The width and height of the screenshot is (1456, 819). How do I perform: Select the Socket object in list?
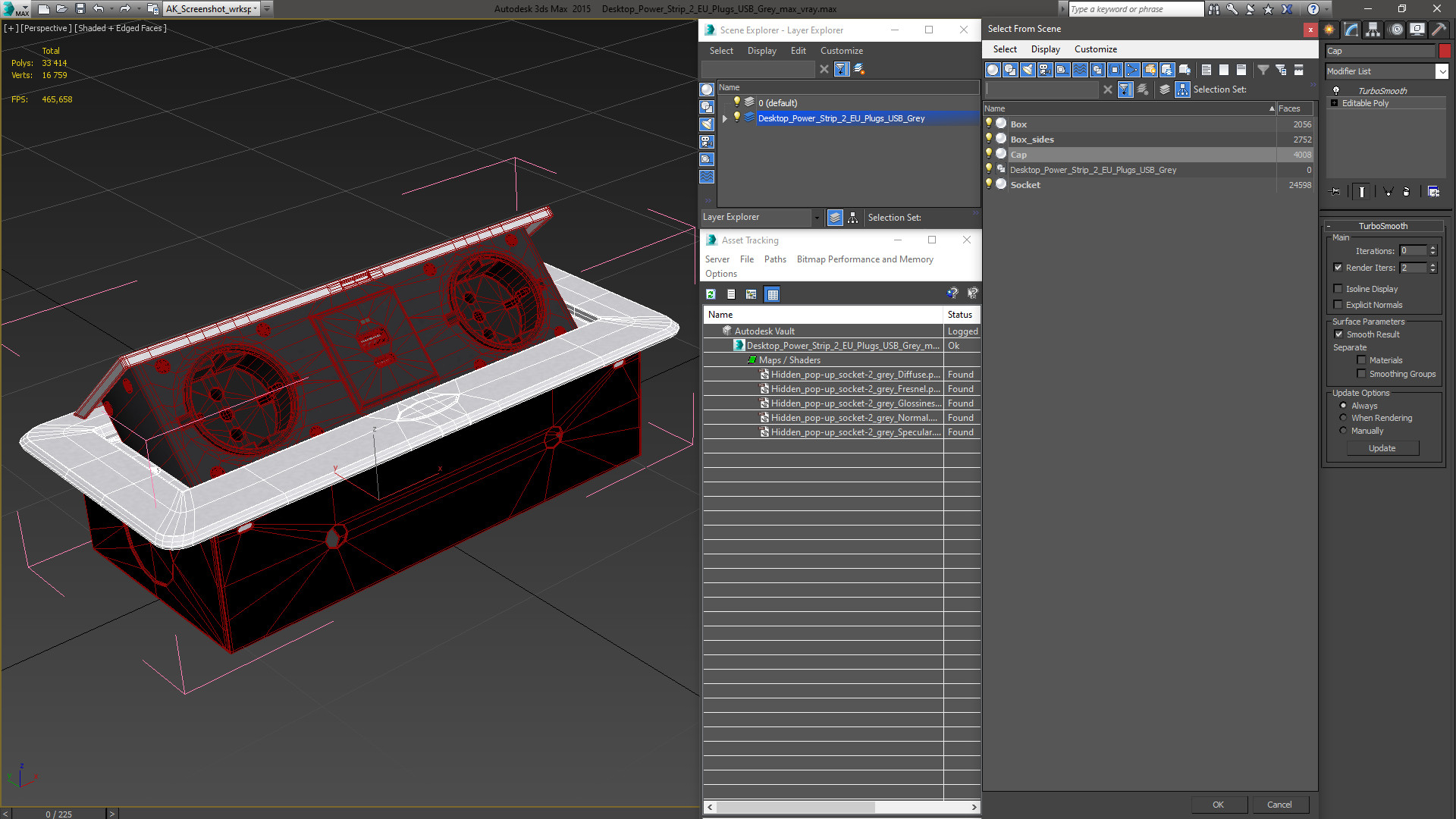(x=1025, y=185)
